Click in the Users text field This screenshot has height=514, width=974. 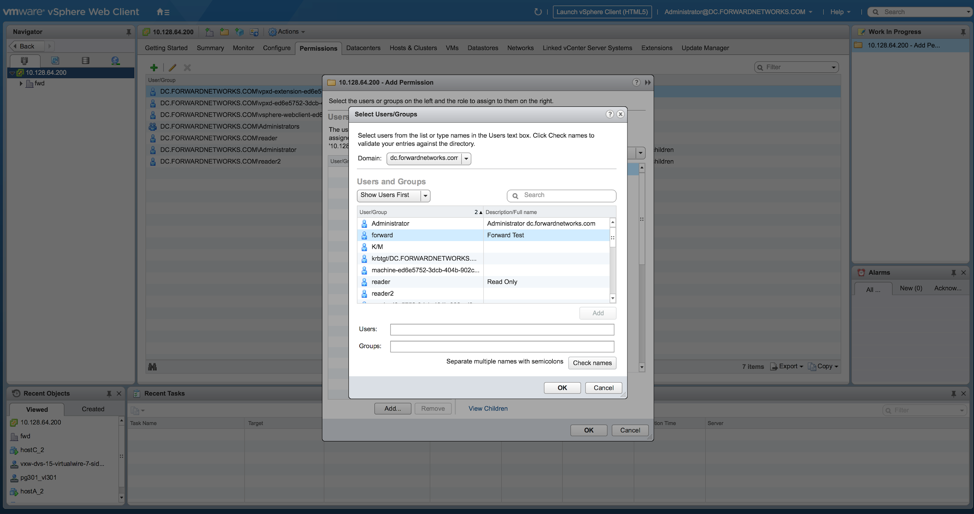[502, 329]
